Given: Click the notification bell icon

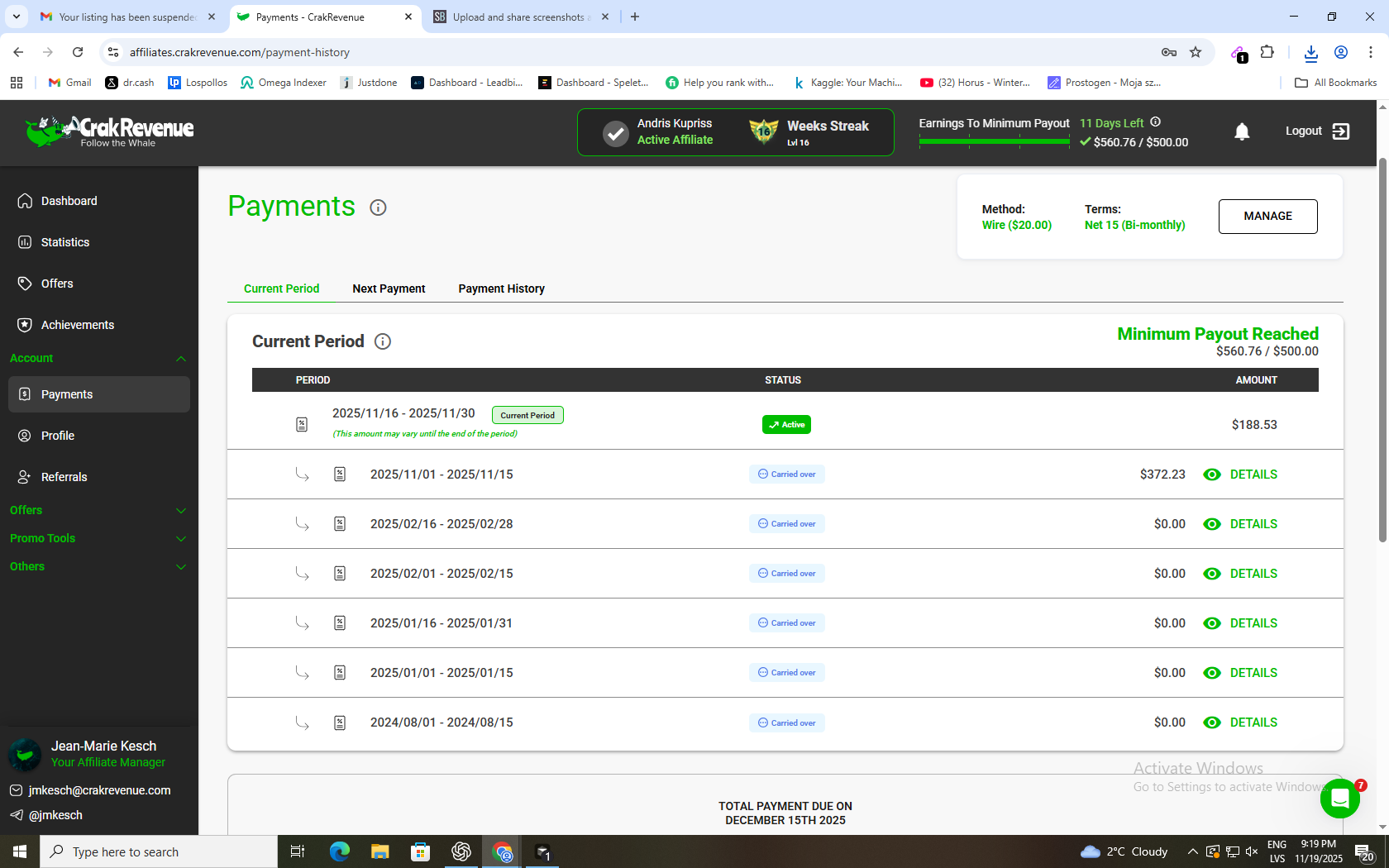Looking at the screenshot, I should click(x=1242, y=131).
